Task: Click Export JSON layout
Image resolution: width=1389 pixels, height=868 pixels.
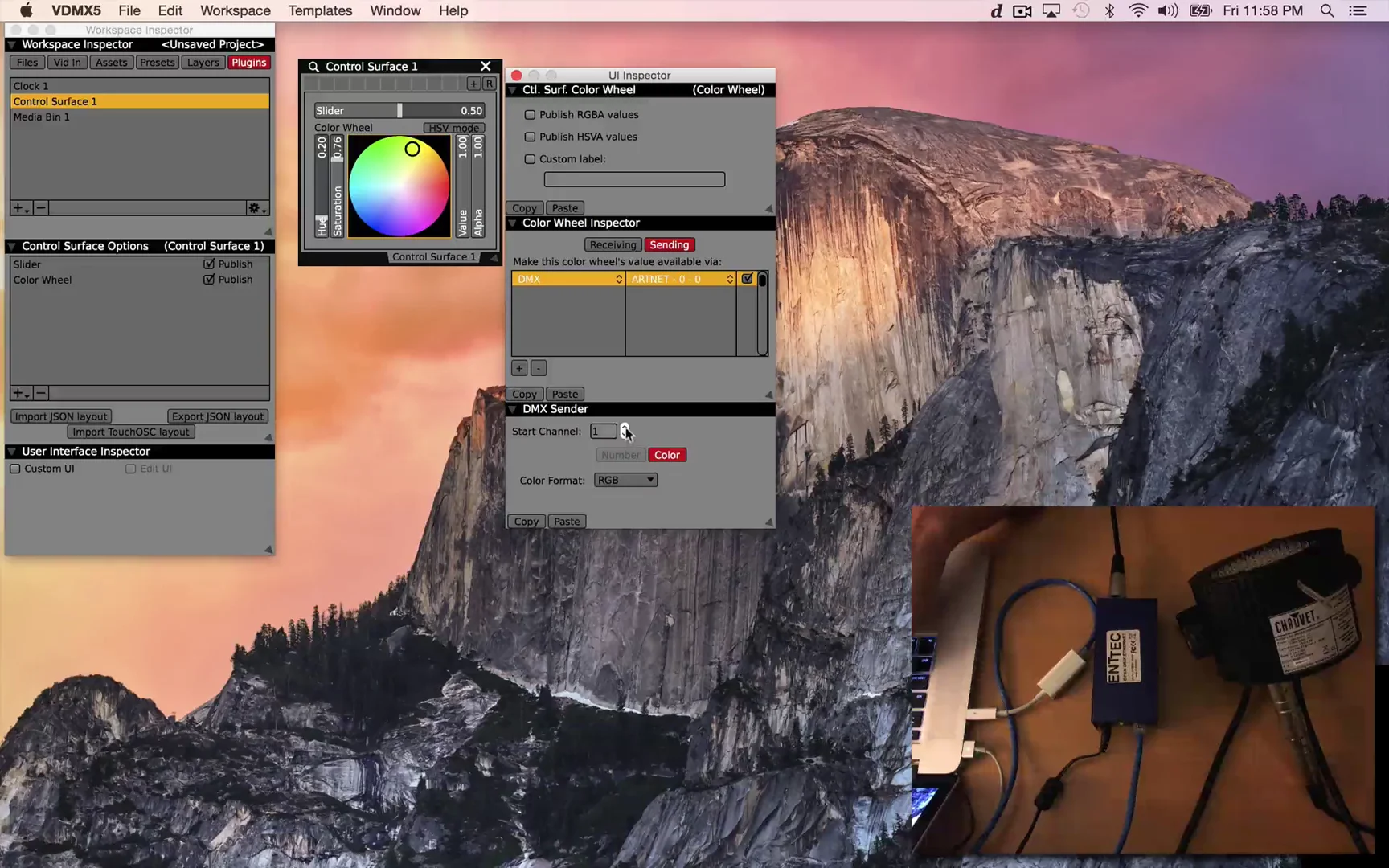Action: pyautogui.click(x=218, y=416)
